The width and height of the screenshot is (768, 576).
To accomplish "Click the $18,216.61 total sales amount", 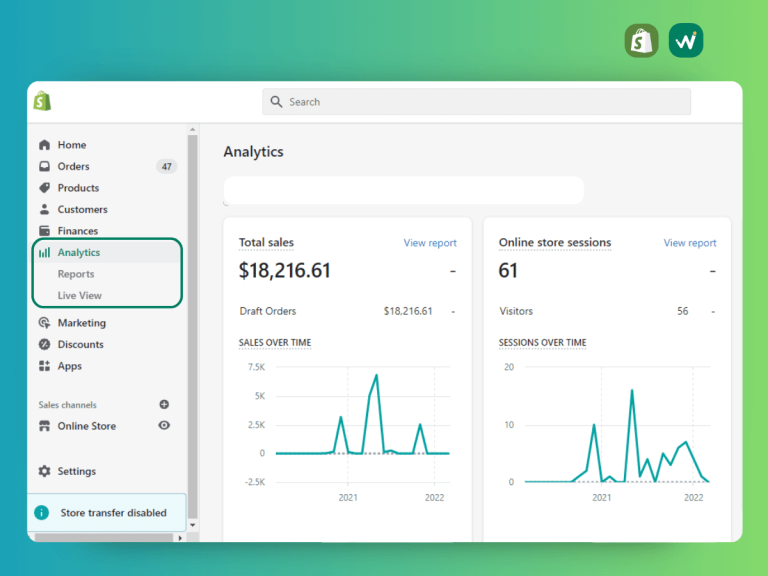I will pyautogui.click(x=285, y=270).
